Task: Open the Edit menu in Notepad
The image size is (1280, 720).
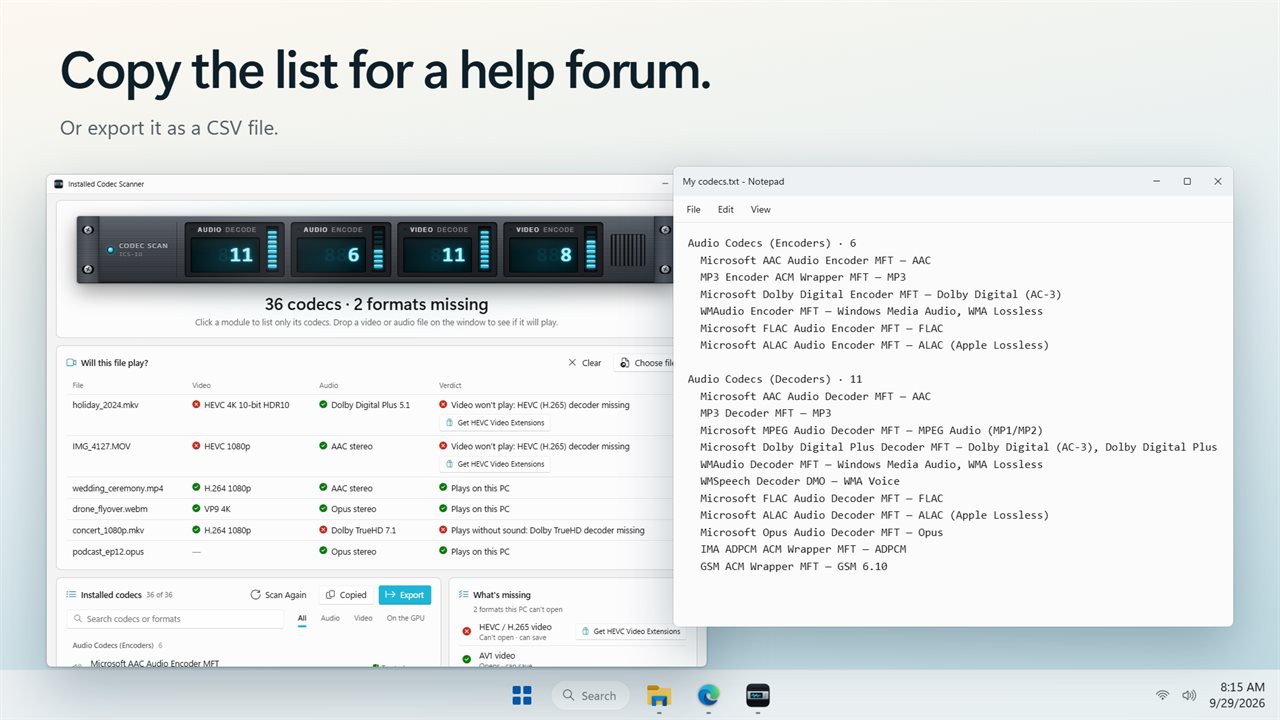Action: 726,210
